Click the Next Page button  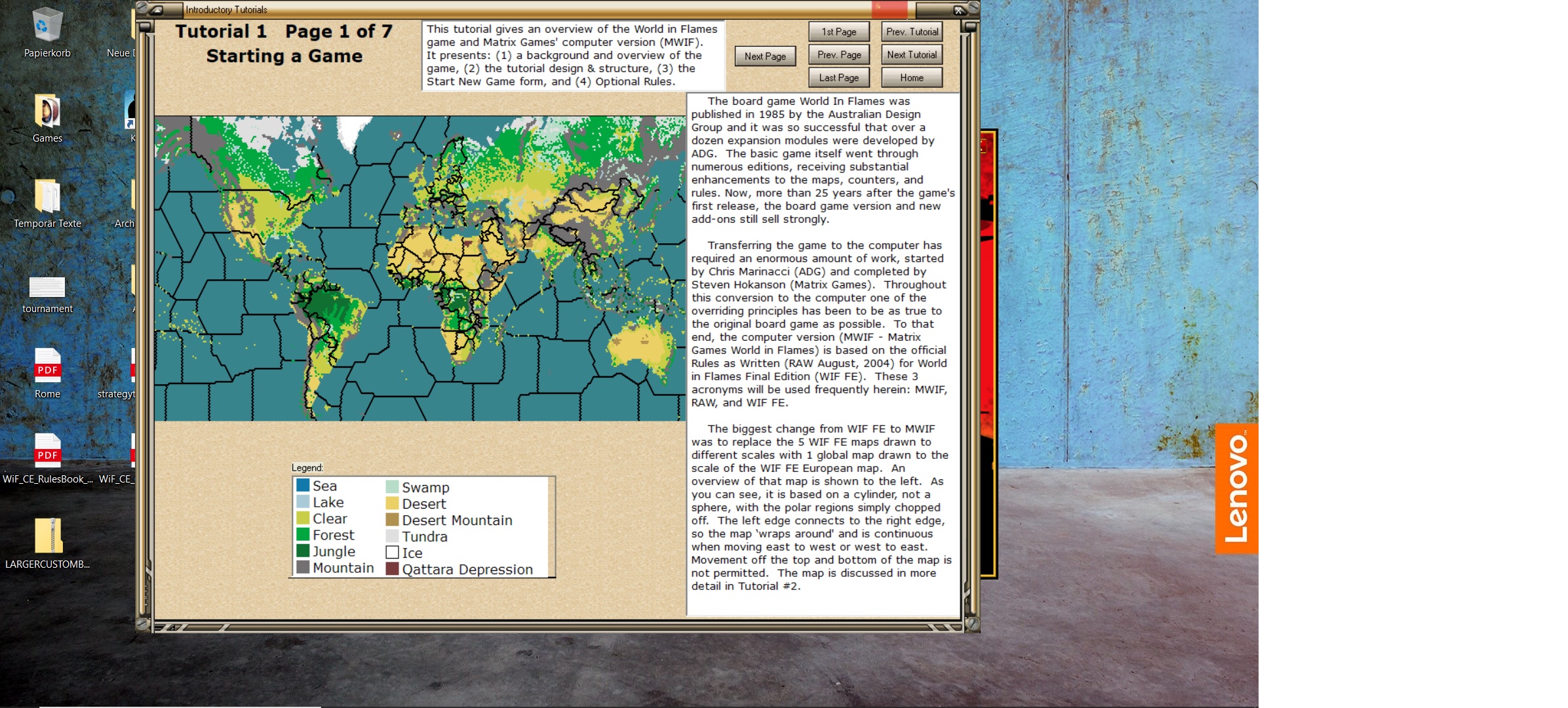pos(764,56)
